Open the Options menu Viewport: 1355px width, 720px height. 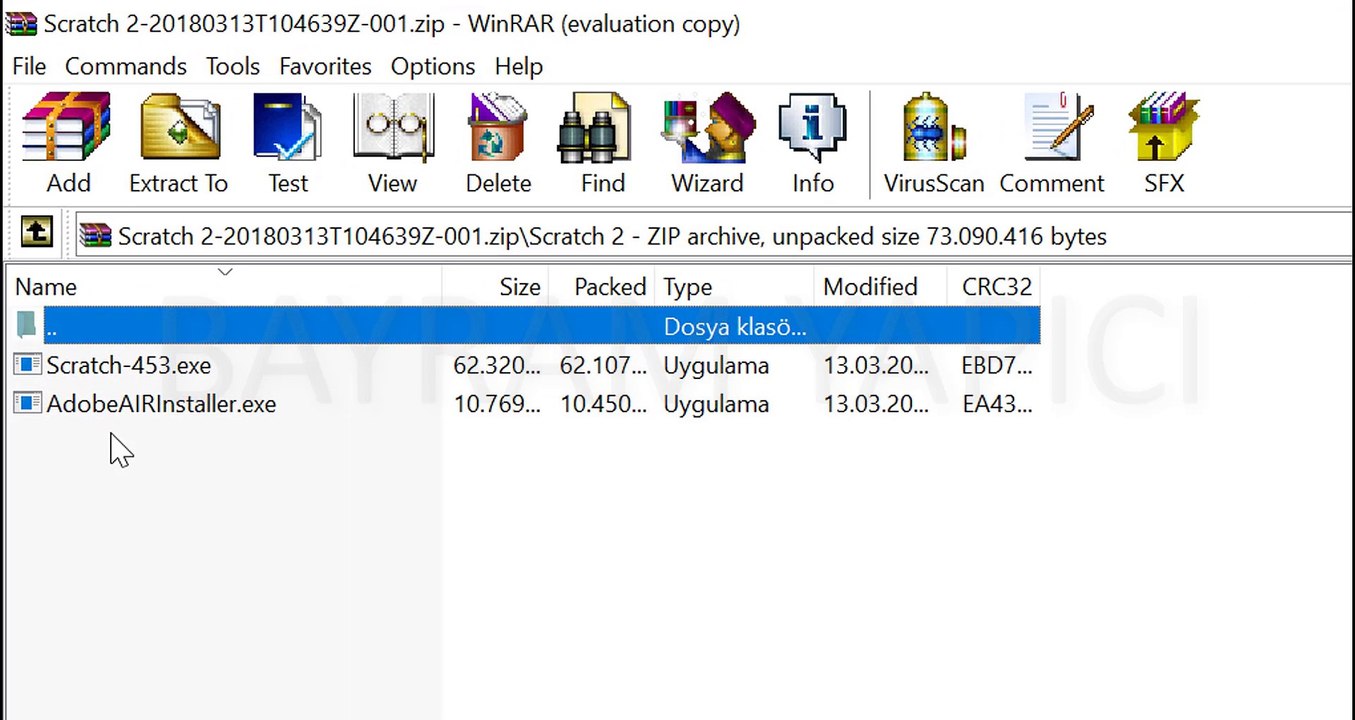(x=433, y=66)
